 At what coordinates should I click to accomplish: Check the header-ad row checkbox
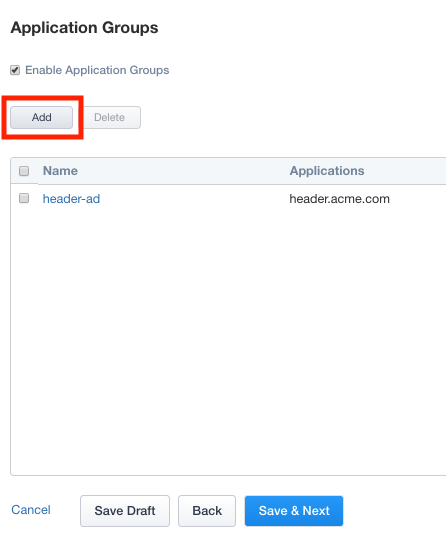tap(24, 198)
